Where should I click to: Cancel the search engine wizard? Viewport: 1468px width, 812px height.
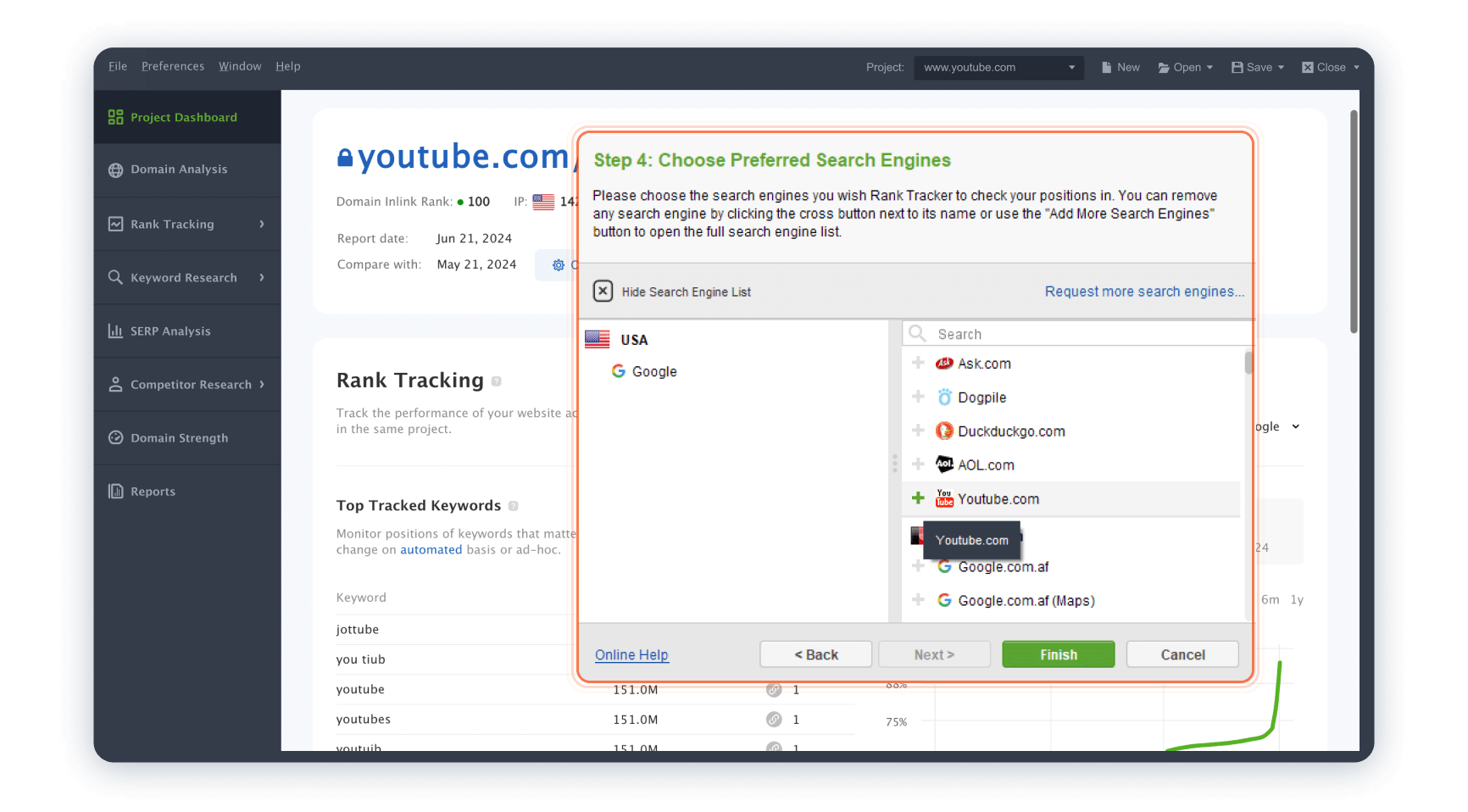click(1182, 654)
